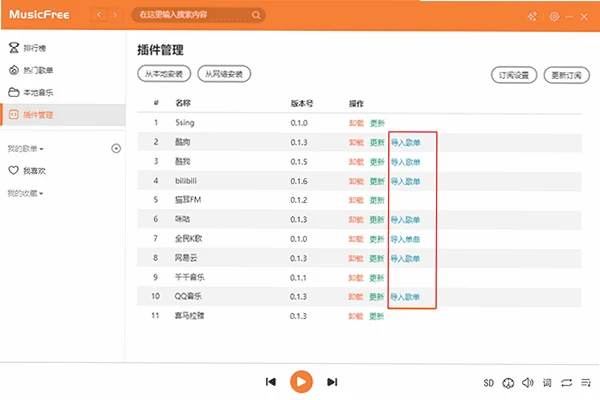Update the 网易云 plugin

click(377, 258)
